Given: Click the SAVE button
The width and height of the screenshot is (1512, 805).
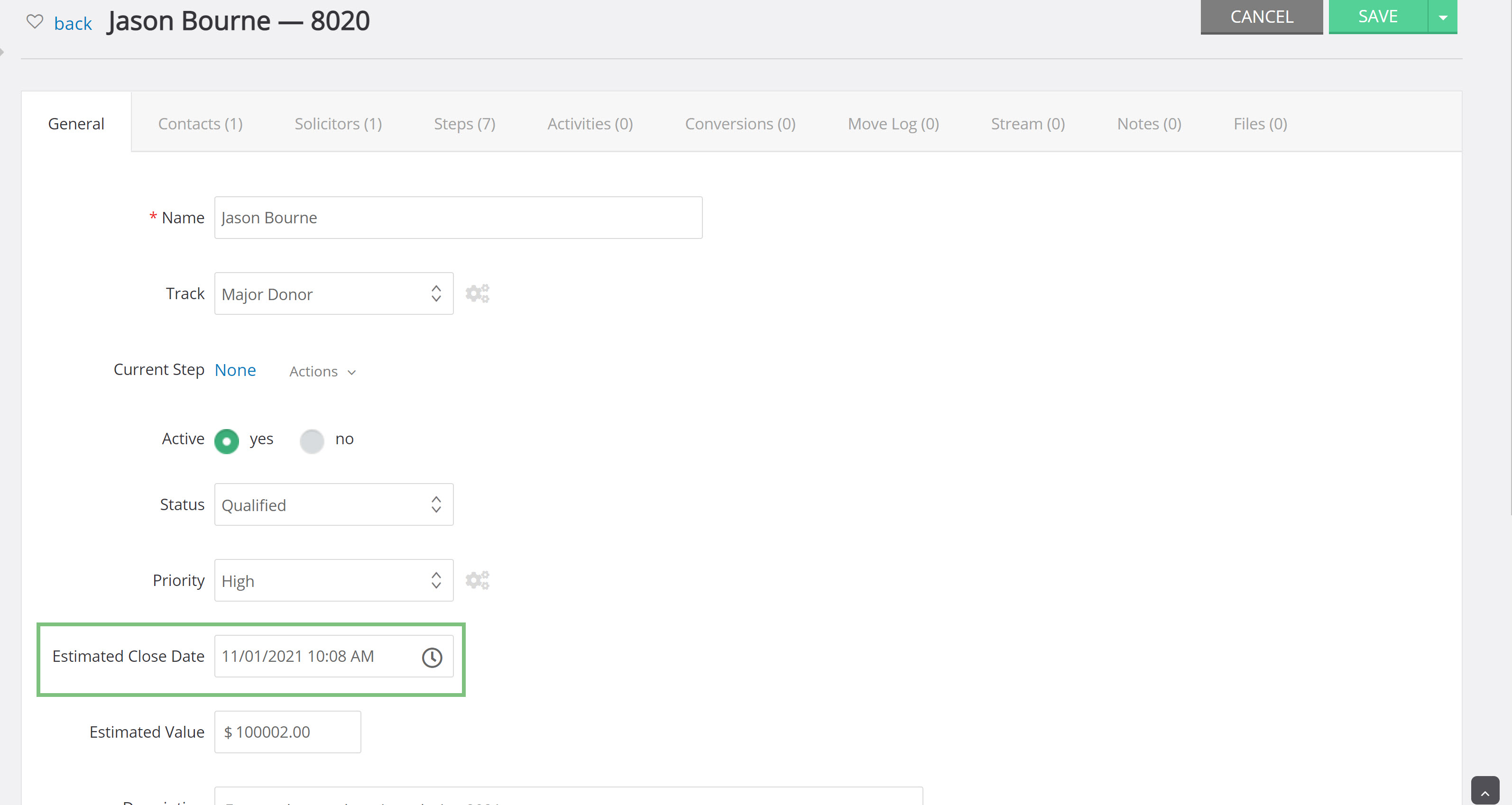Looking at the screenshot, I should point(1378,17).
